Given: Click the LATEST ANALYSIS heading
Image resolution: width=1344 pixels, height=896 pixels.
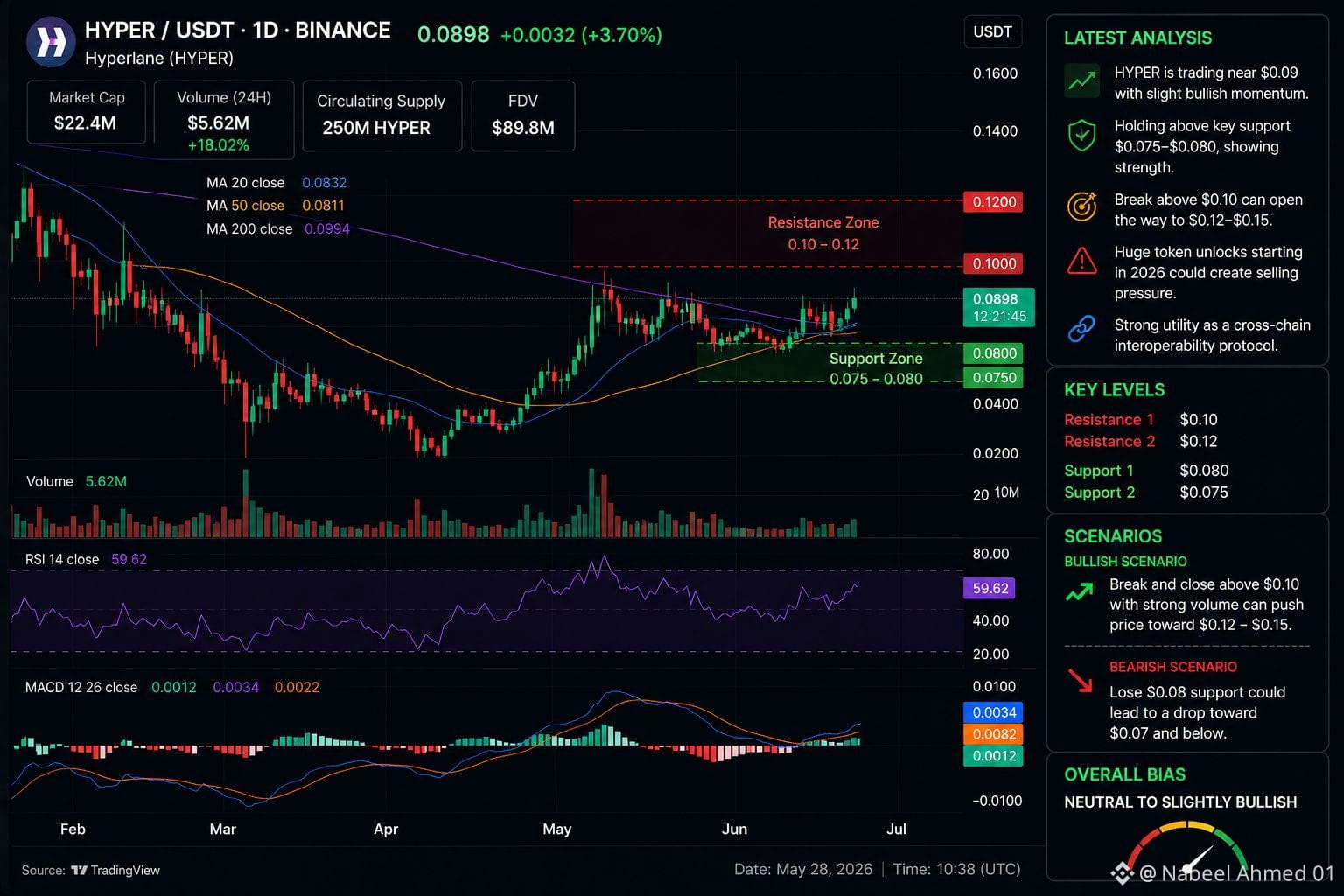Looking at the screenshot, I should coord(1137,38).
